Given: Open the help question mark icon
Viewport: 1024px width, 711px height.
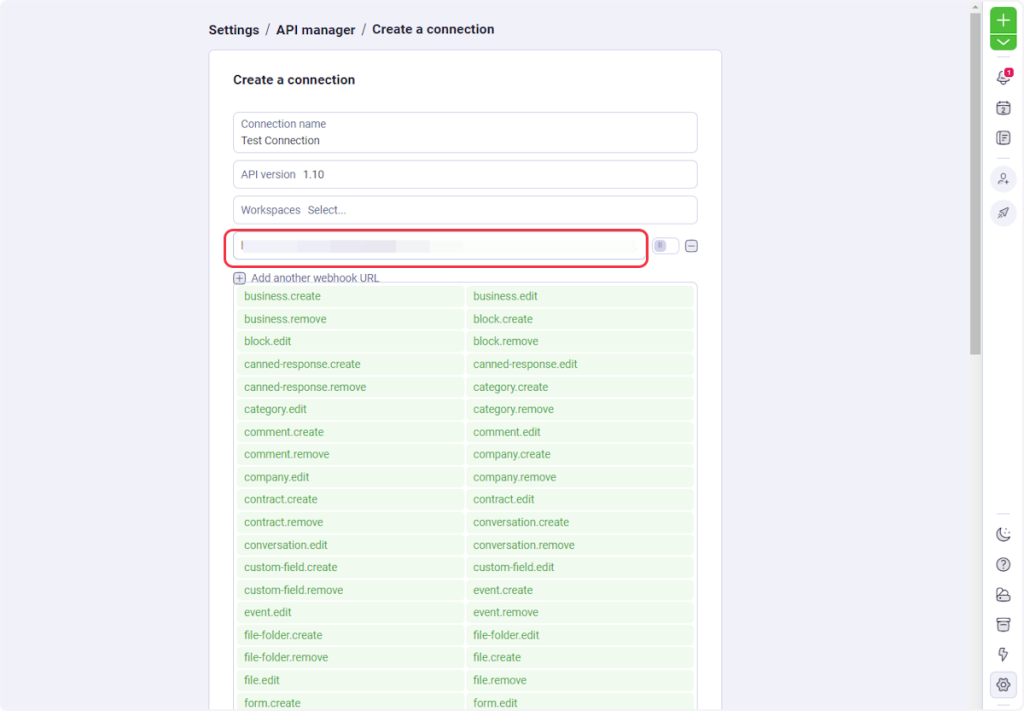Looking at the screenshot, I should pos(1003,565).
